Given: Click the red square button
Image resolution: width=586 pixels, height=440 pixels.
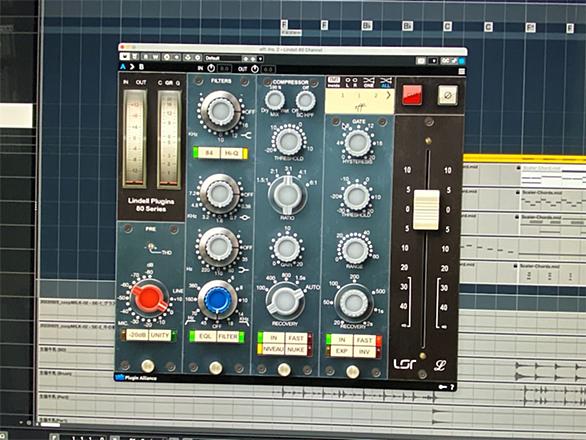Looking at the screenshot, I should pos(412,95).
